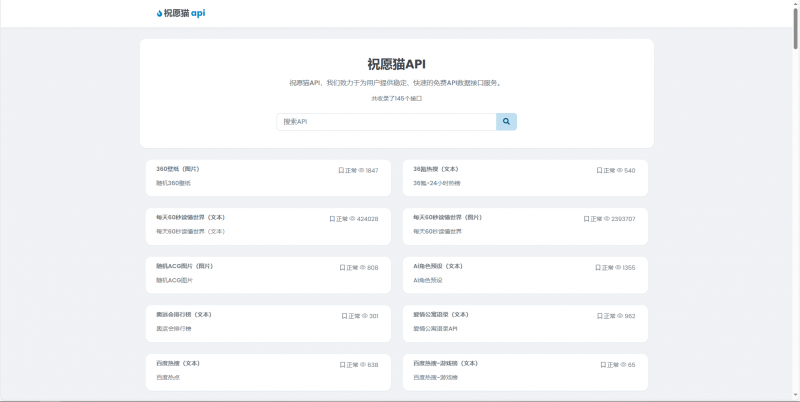Click bookmark icon on 360壁纸 card

click(x=341, y=170)
